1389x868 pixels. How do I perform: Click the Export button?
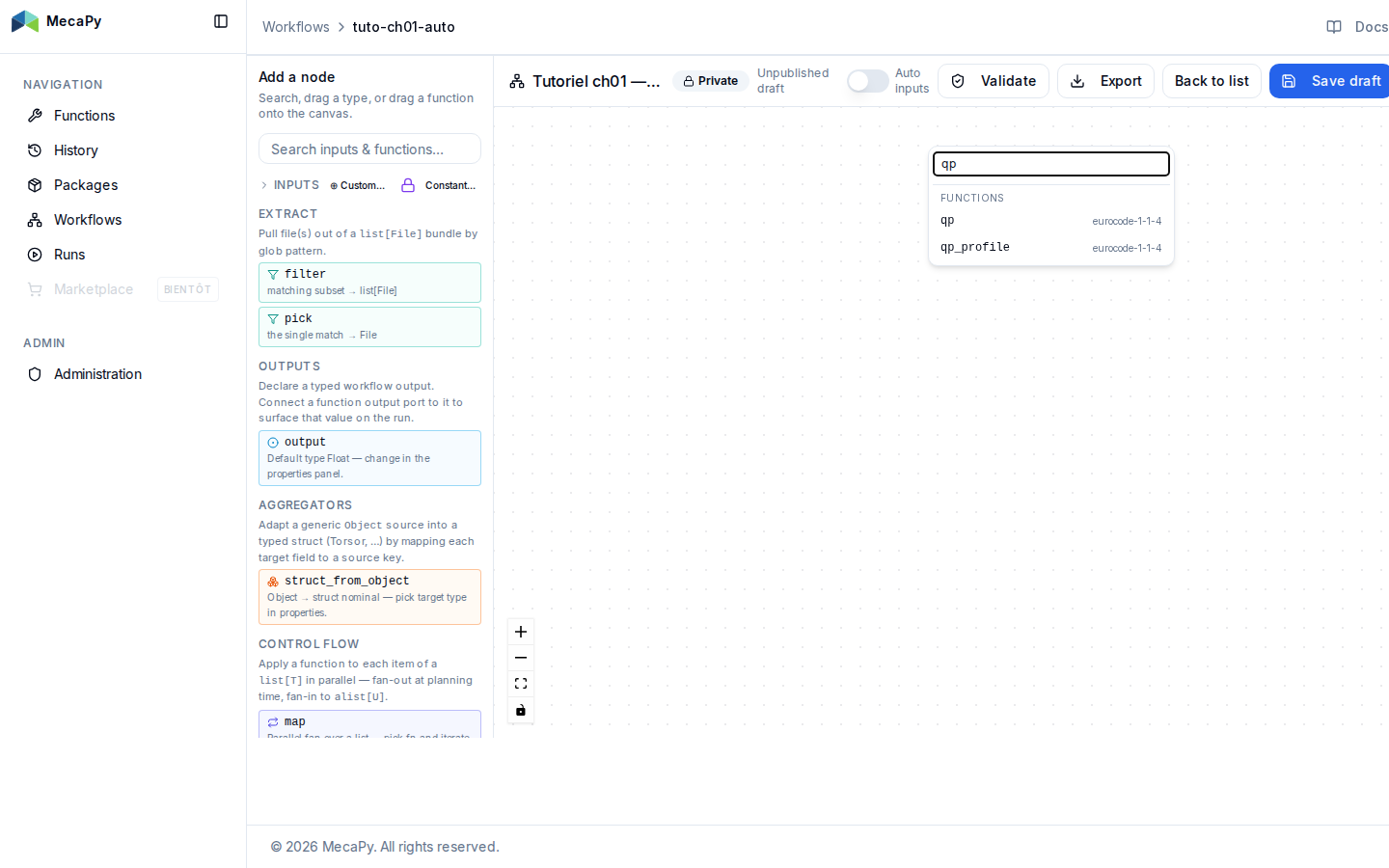1105,81
